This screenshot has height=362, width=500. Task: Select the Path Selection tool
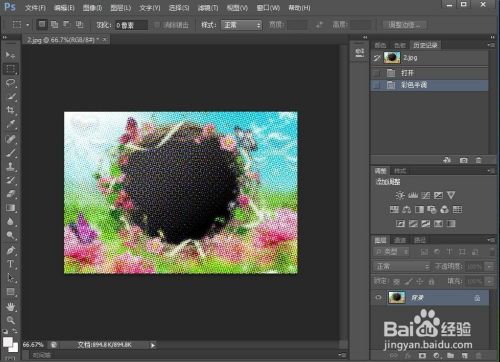click(x=10, y=278)
